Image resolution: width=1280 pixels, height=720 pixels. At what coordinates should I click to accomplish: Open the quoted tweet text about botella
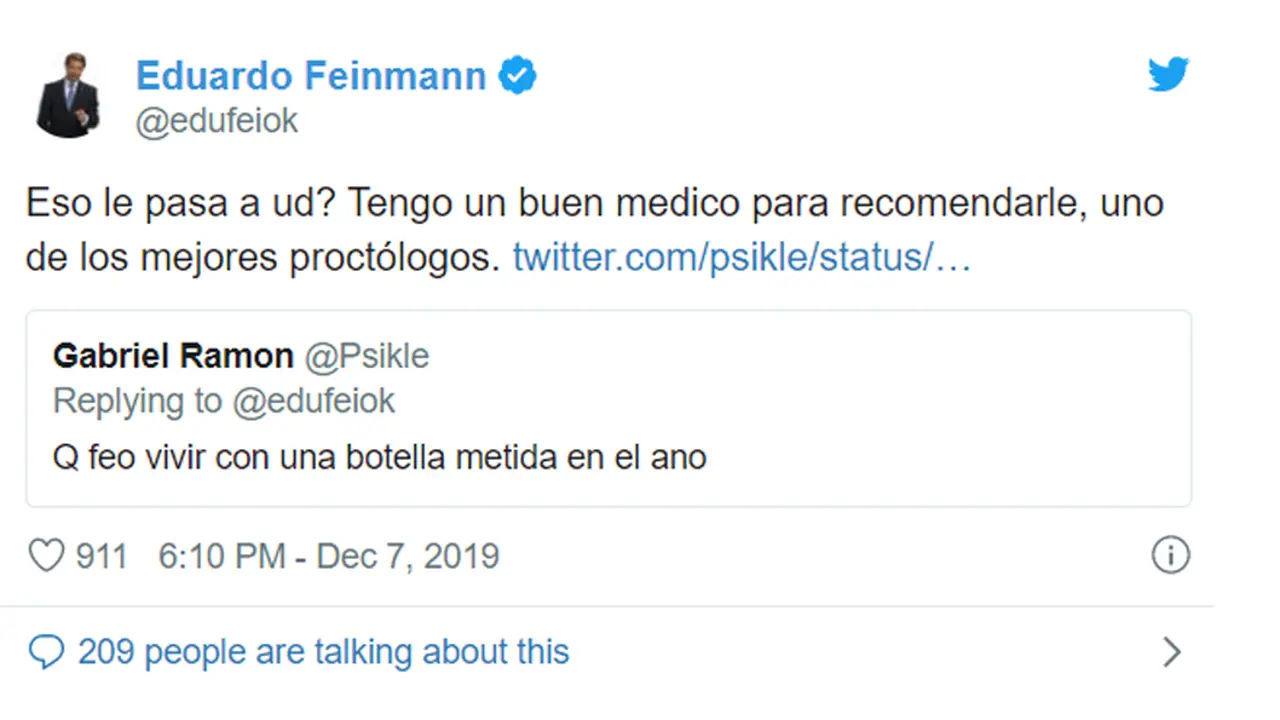click(379, 457)
